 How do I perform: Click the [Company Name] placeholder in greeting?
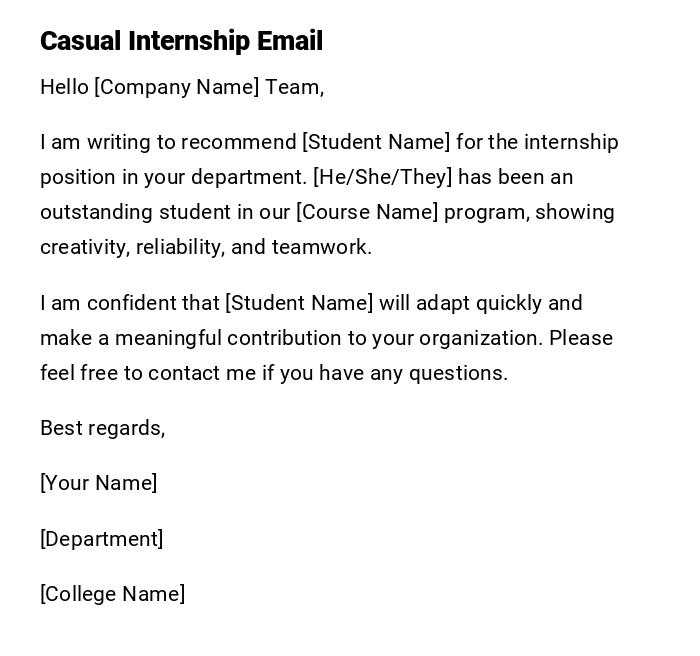click(x=176, y=87)
